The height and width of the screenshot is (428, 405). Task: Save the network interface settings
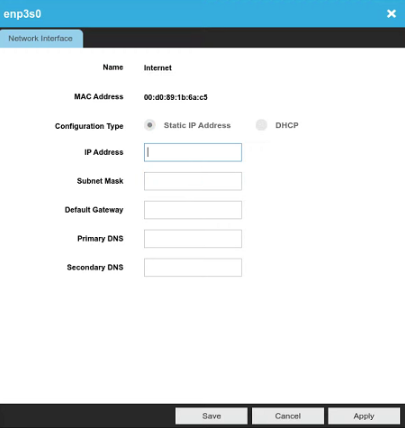point(211,416)
